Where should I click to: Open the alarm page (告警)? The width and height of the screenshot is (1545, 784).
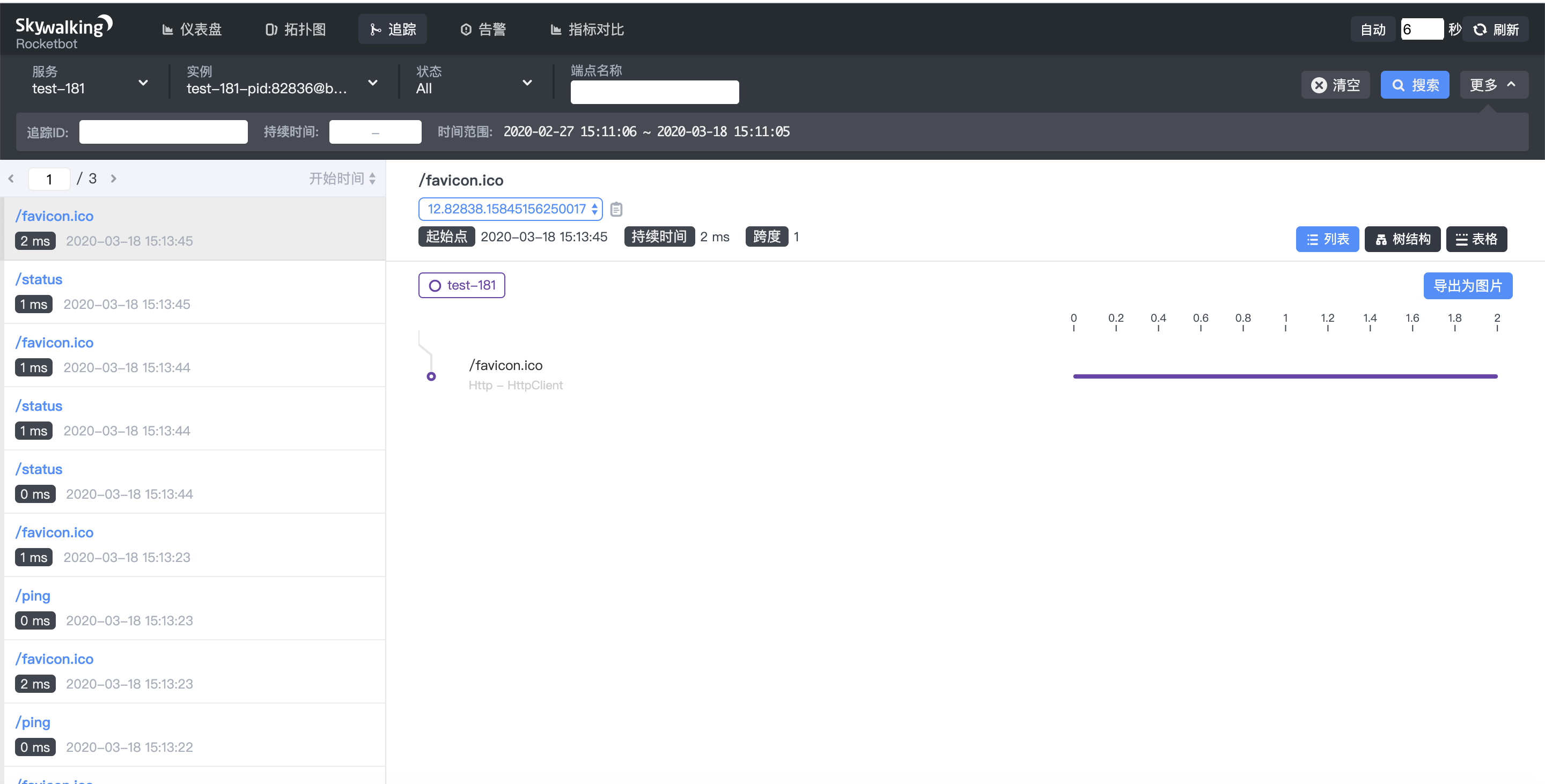point(484,29)
